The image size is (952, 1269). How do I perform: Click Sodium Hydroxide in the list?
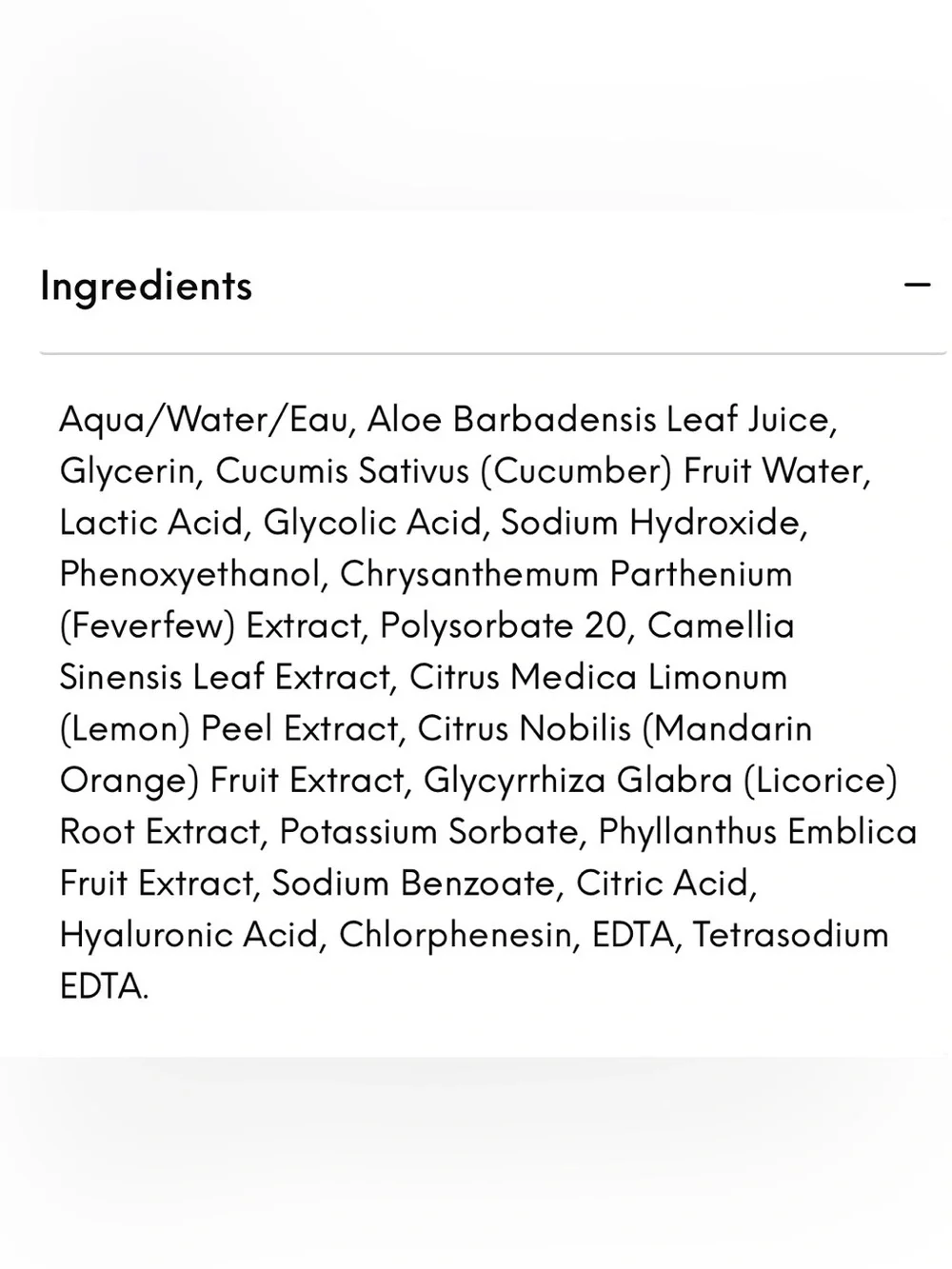pyautogui.click(x=649, y=523)
